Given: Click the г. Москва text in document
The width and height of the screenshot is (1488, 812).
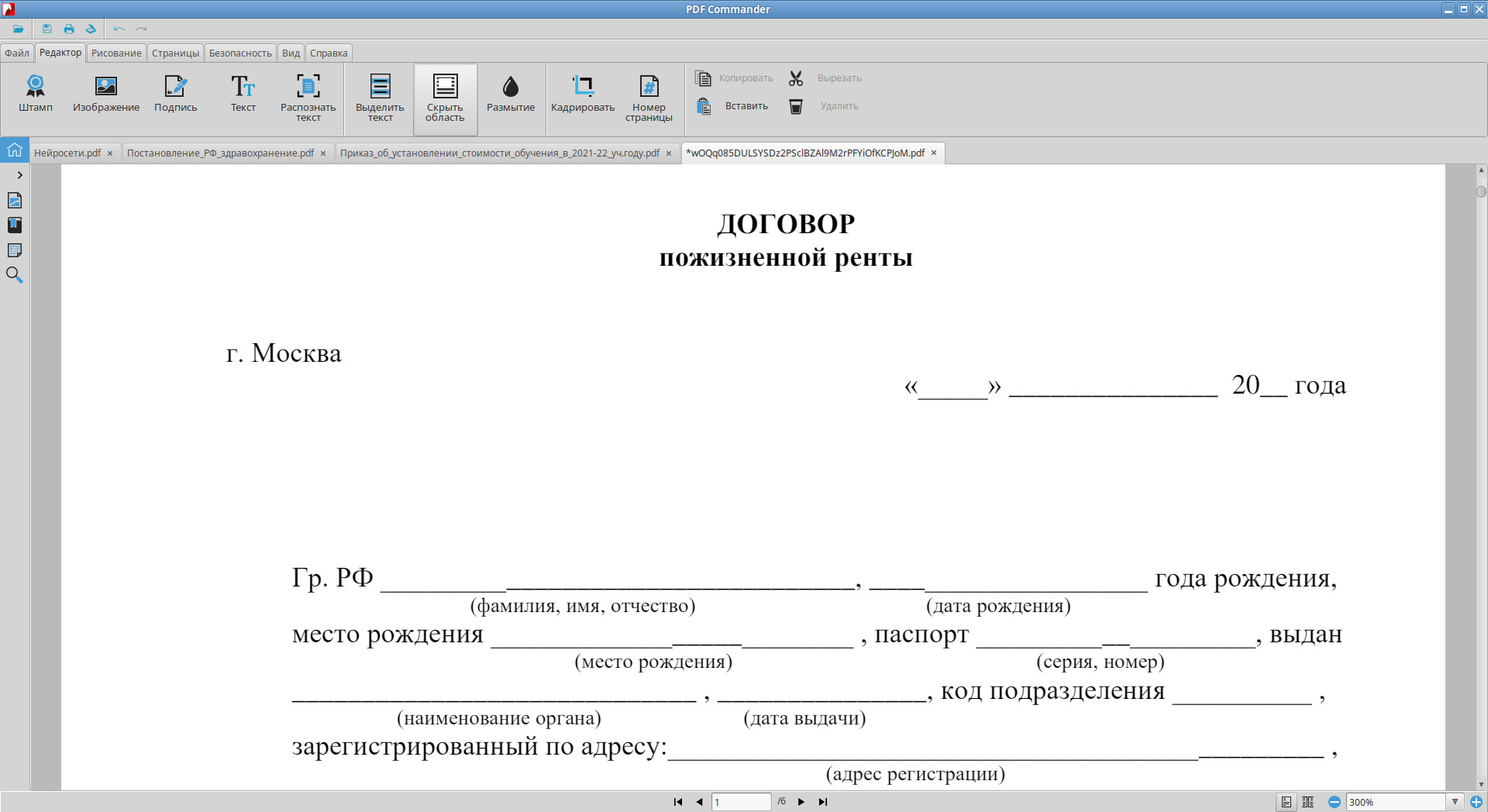Looking at the screenshot, I should coord(284,353).
